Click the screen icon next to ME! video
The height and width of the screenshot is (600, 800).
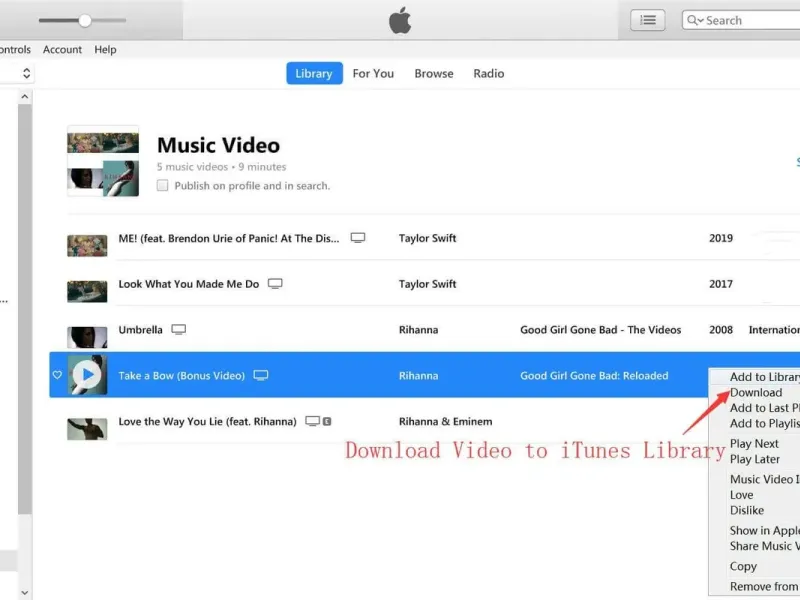tap(358, 238)
